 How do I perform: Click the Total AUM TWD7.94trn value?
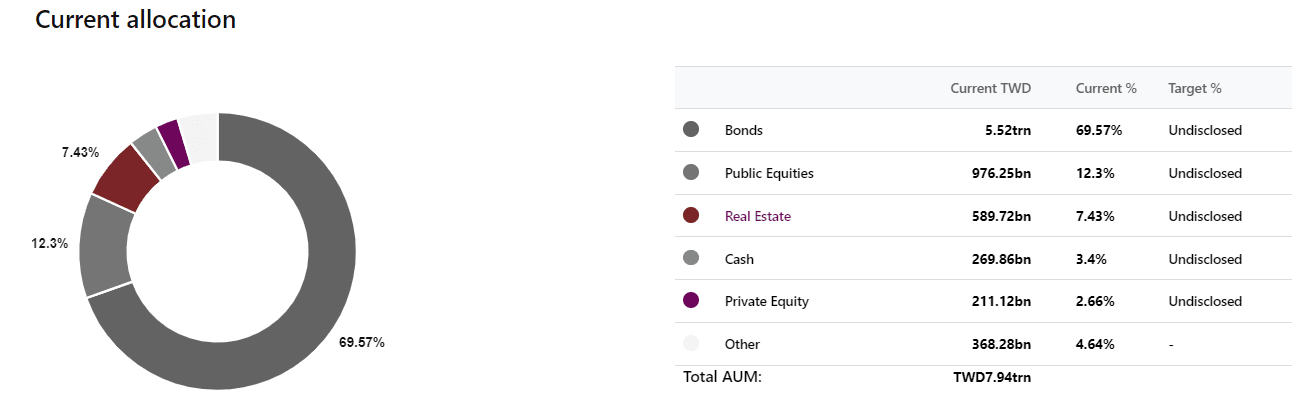(992, 377)
